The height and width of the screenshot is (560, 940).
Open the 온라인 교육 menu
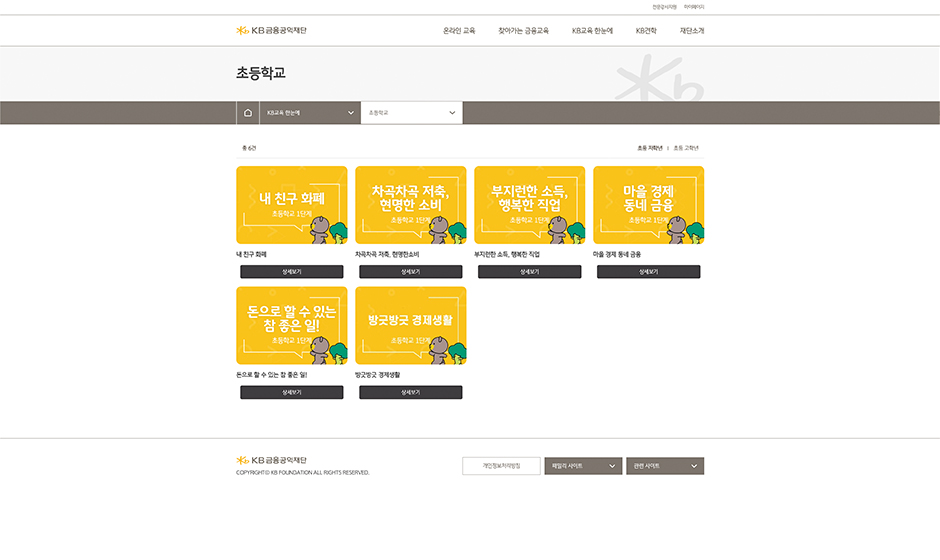[x=459, y=31]
